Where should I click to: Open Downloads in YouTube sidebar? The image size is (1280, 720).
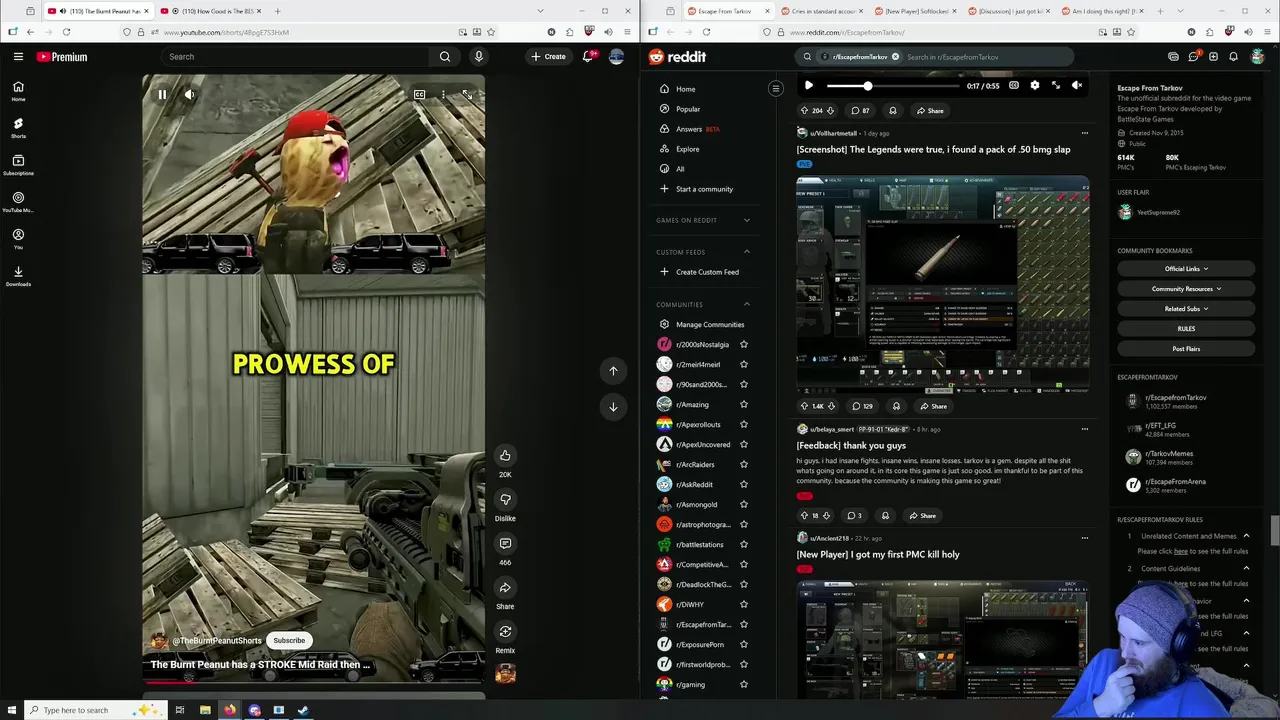(18, 275)
